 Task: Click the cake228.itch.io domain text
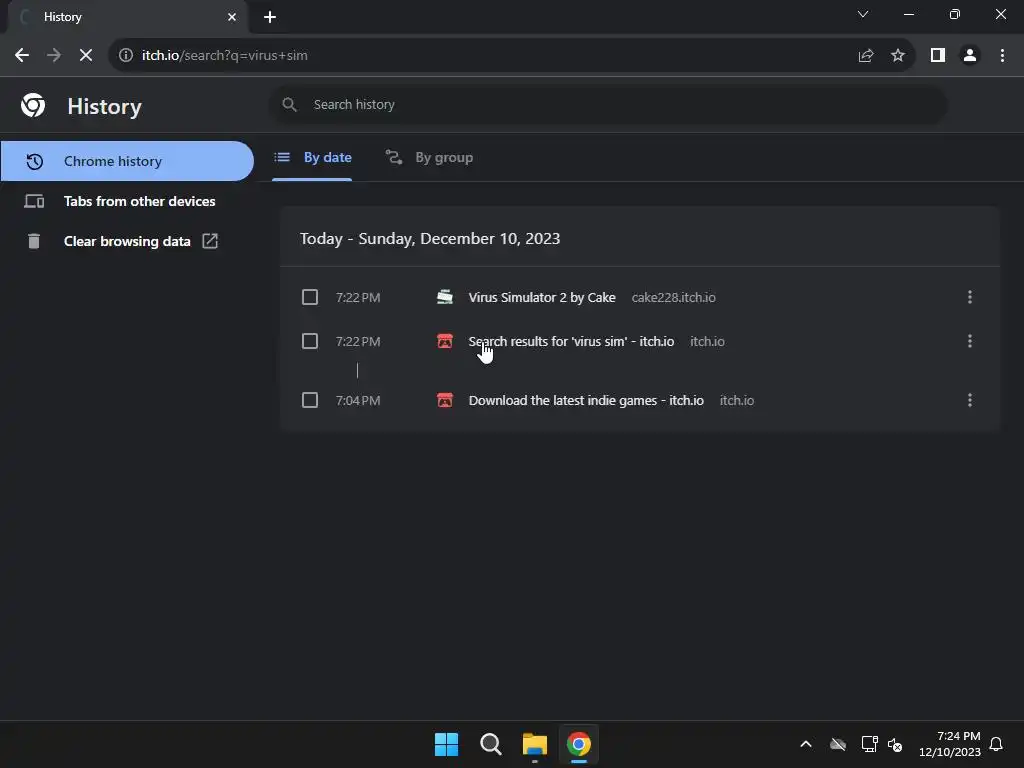tap(673, 297)
